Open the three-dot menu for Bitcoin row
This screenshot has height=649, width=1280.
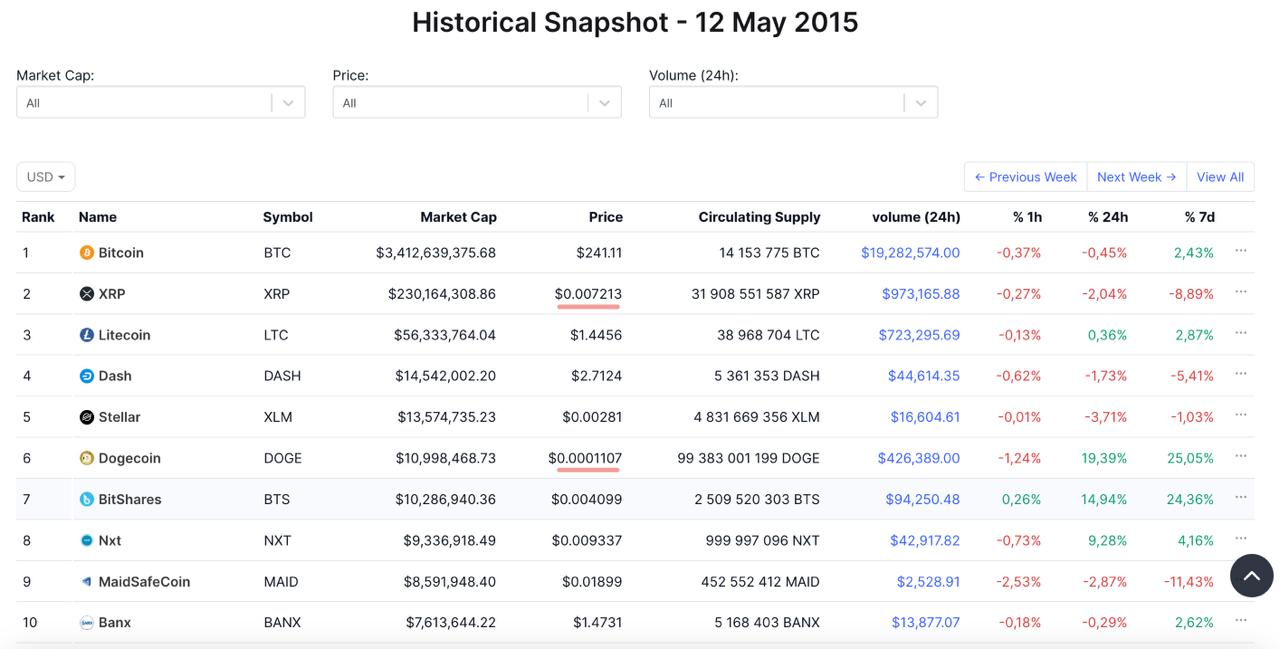[1241, 251]
